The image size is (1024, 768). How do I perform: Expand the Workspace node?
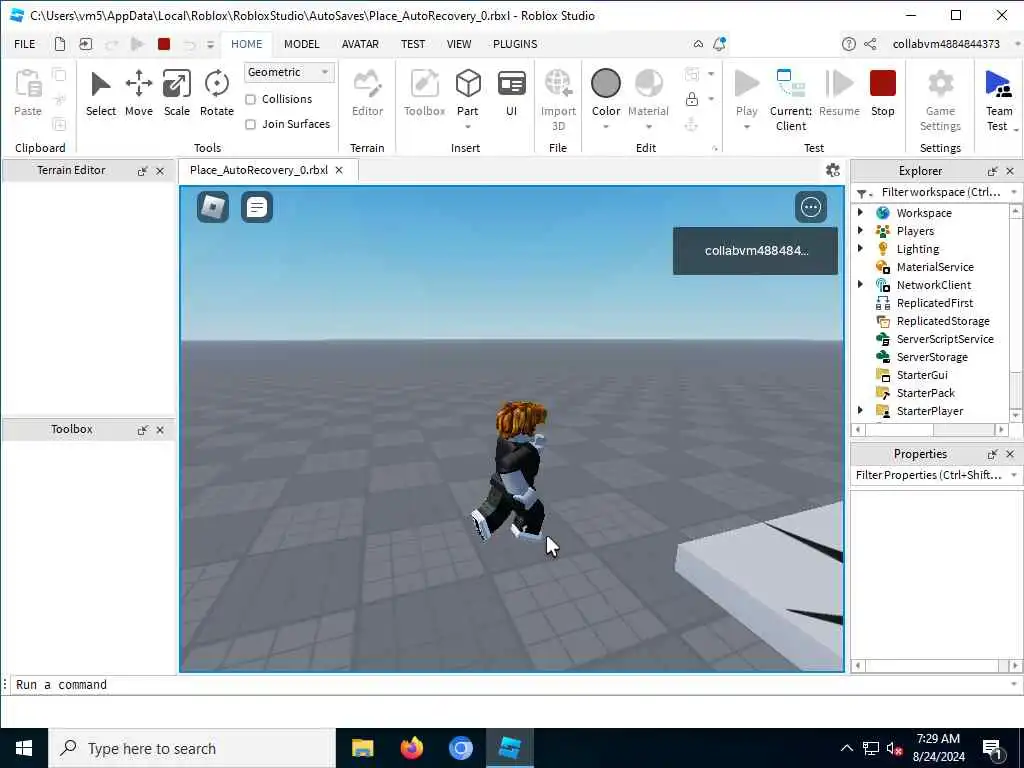[x=860, y=212]
